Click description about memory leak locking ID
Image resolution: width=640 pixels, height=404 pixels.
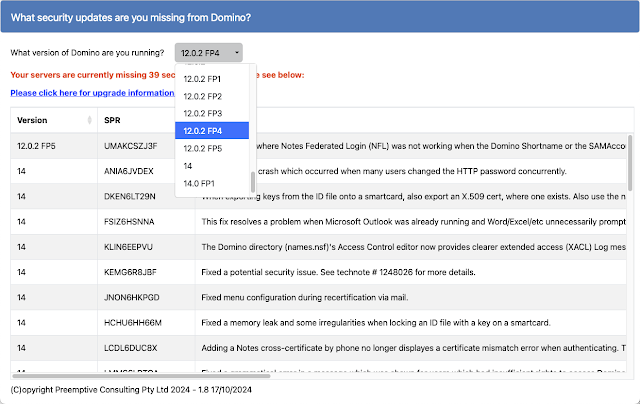tap(376, 323)
